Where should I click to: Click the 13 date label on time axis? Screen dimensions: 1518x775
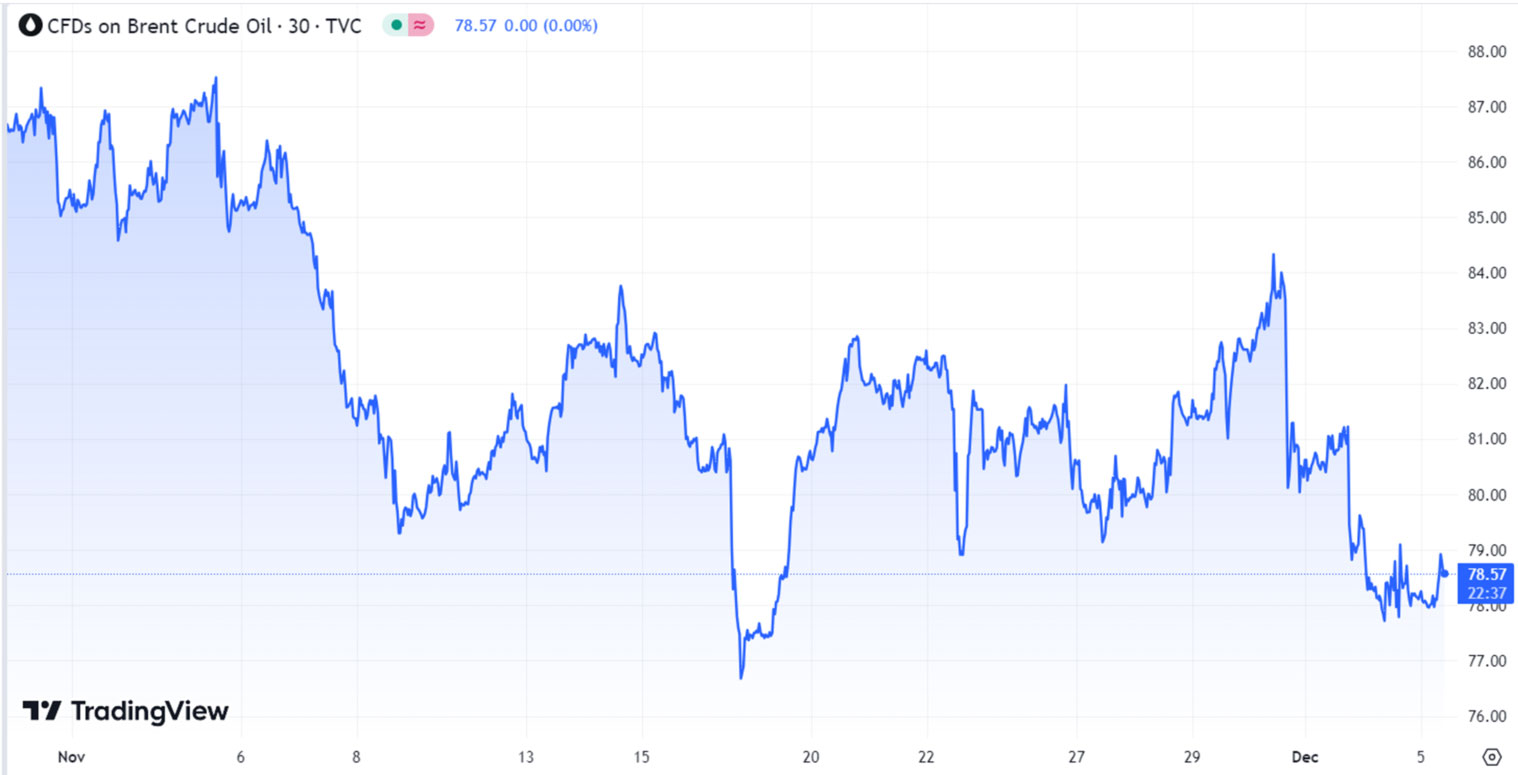tap(526, 757)
